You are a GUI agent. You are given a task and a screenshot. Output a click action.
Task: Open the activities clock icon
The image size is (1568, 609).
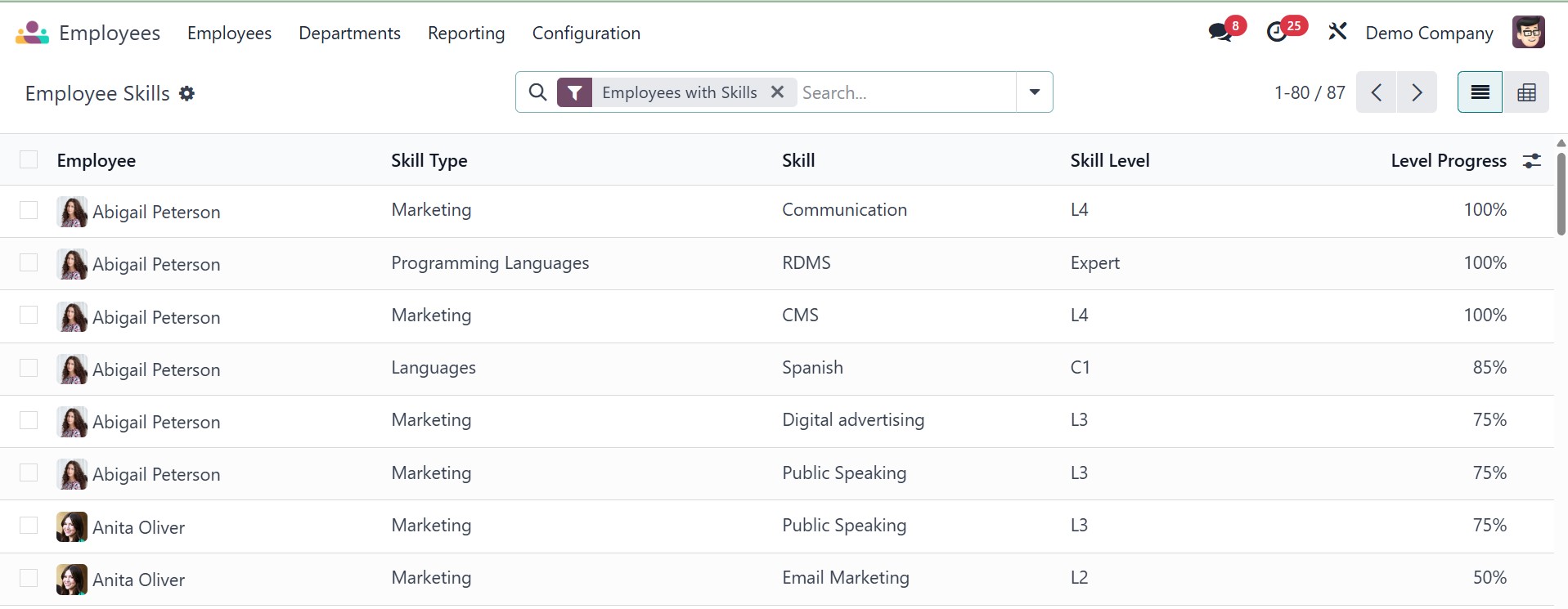1277,33
